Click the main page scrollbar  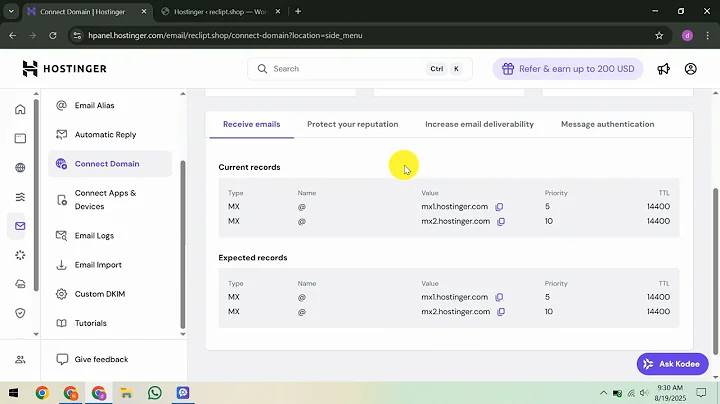pyautogui.click(x=715, y=271)
